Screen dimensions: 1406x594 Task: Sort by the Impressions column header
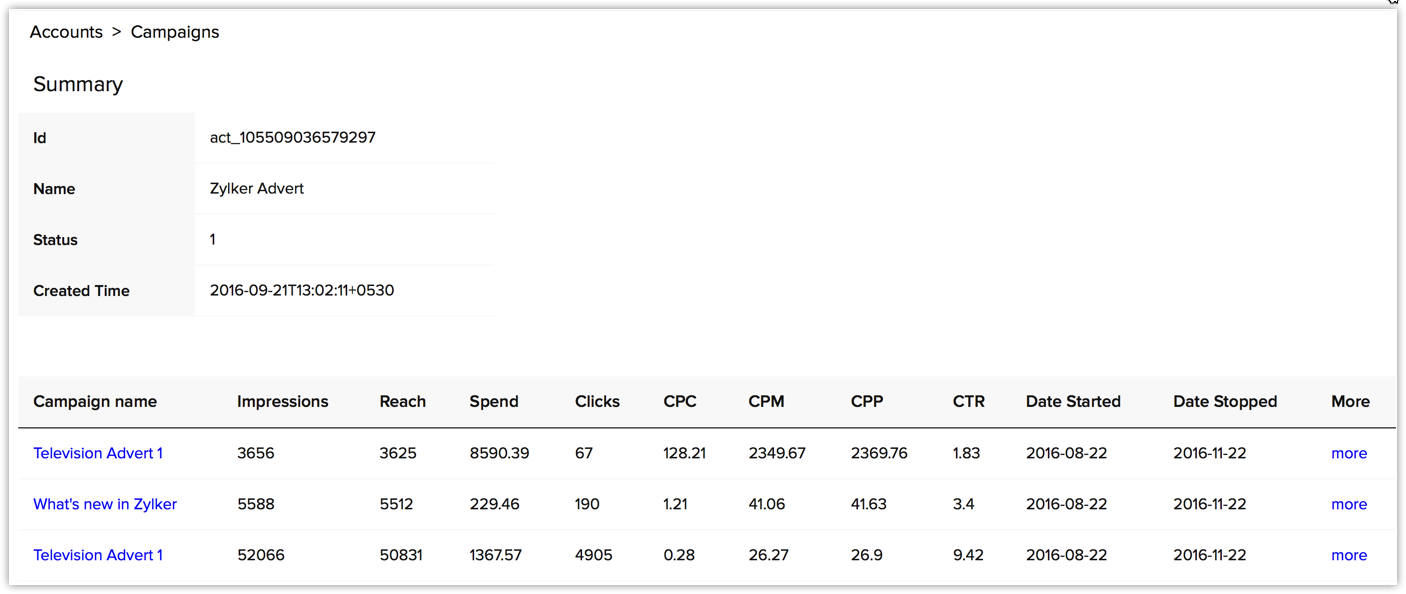click(282, 401)
